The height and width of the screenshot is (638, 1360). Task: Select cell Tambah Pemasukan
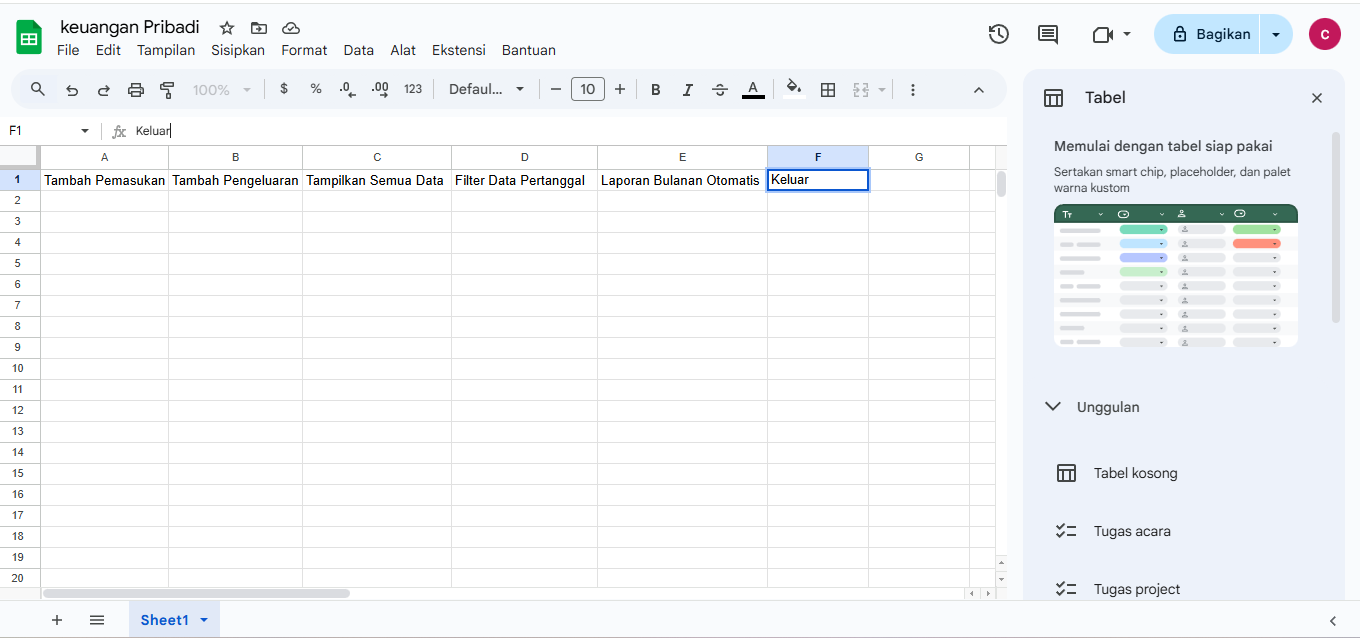104,180
